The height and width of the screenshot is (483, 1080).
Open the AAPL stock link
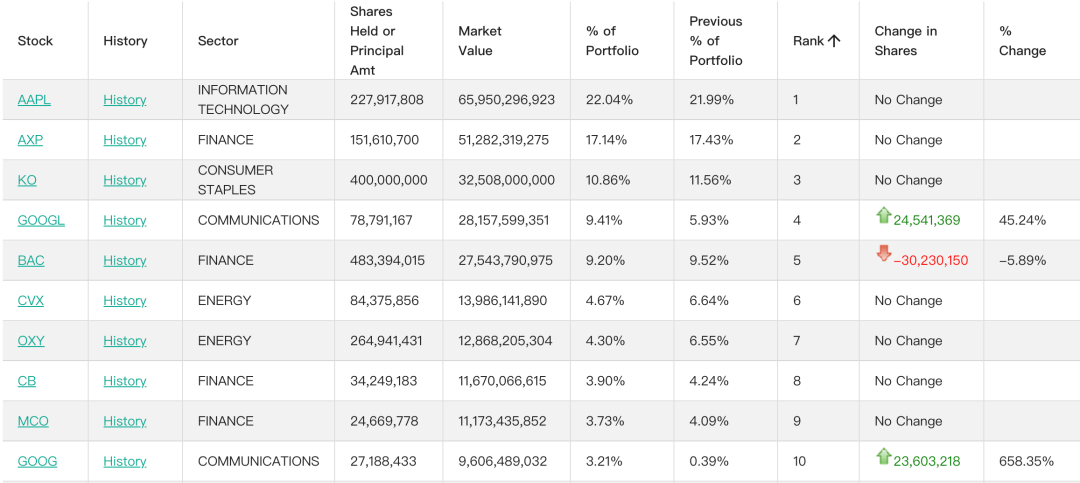pyautogui.click(x=34, y=100)
